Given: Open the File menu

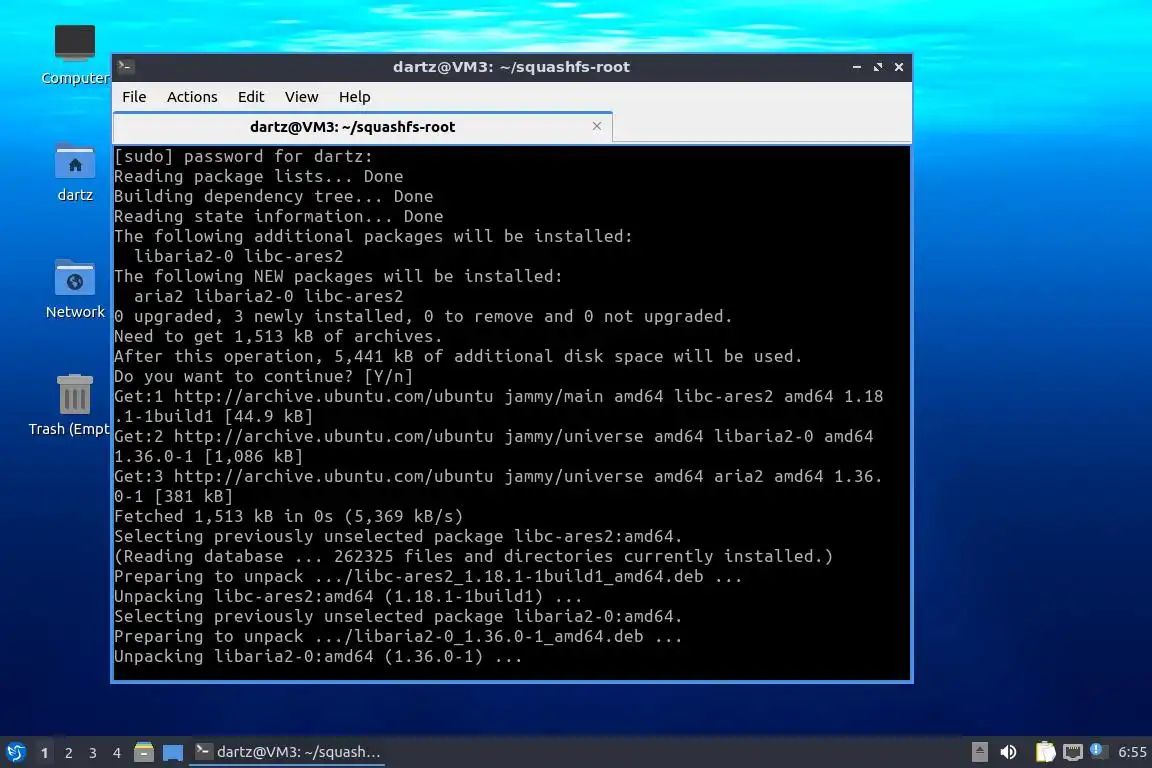Looking at the screenshot, I should point(134,97).
